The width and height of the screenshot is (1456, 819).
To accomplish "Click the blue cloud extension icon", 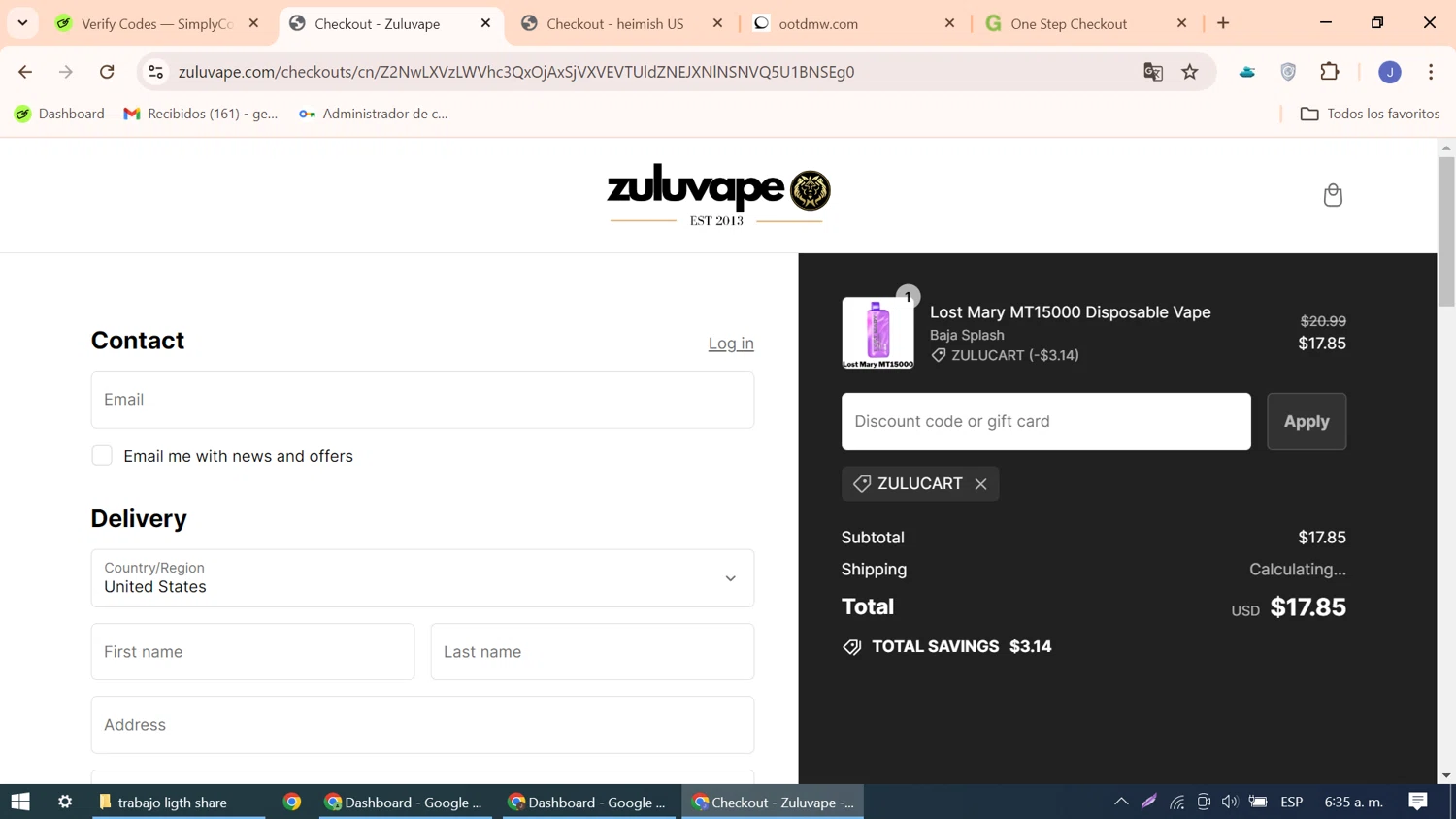I will click(x=1247, y=72).
